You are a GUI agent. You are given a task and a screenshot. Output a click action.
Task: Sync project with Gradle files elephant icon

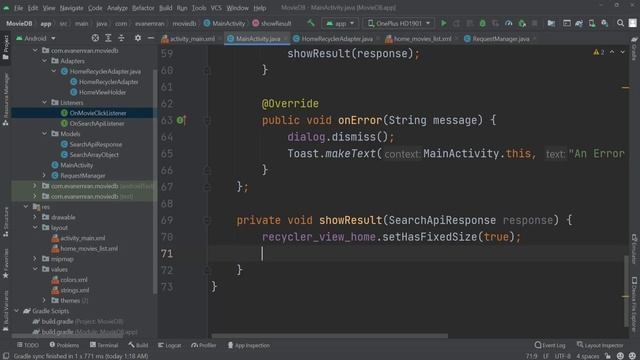(x=579, y=23)
